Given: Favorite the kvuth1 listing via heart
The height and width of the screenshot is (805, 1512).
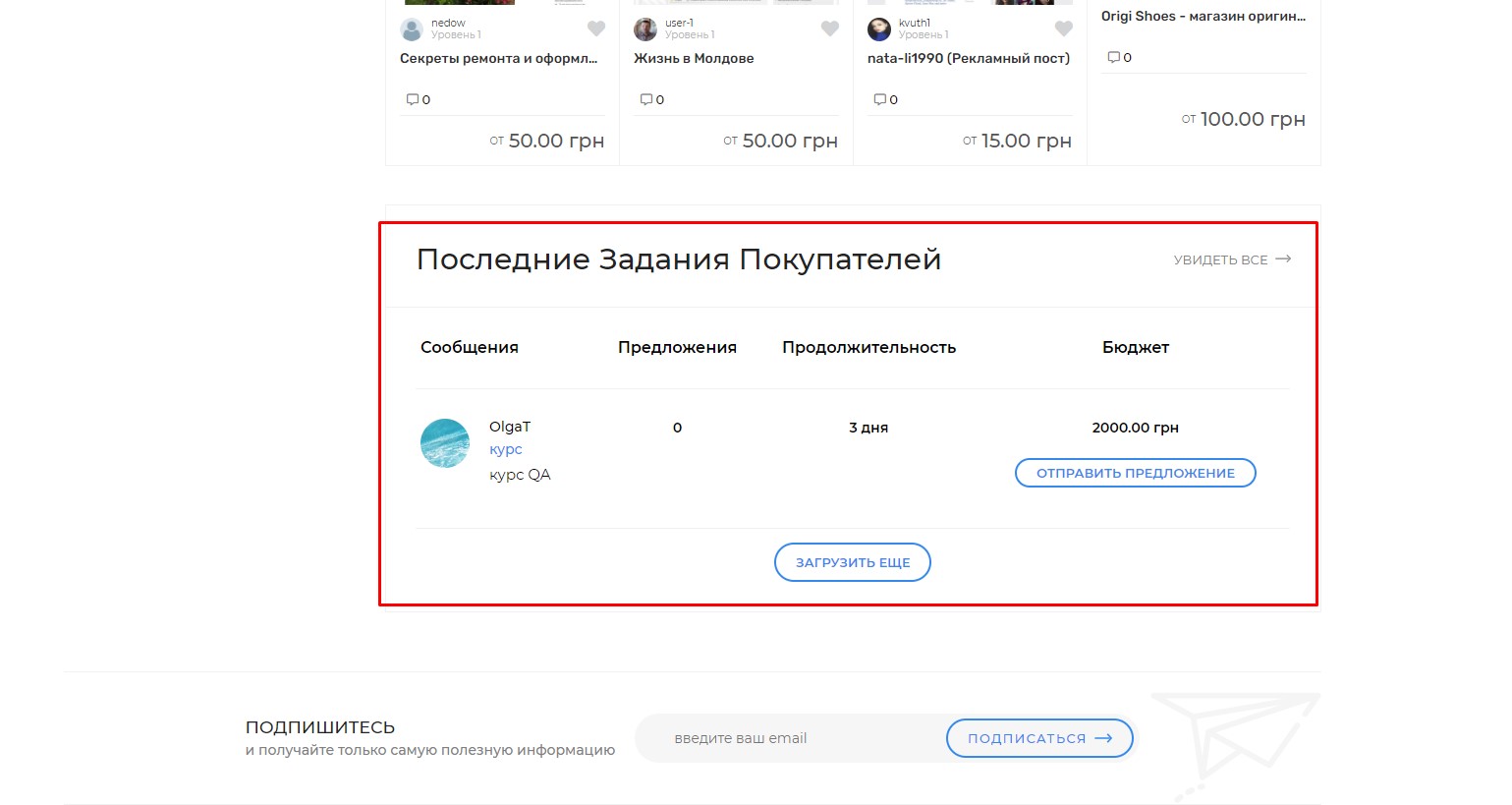Looking at the screenshot, I should (x=1063, y=29).
